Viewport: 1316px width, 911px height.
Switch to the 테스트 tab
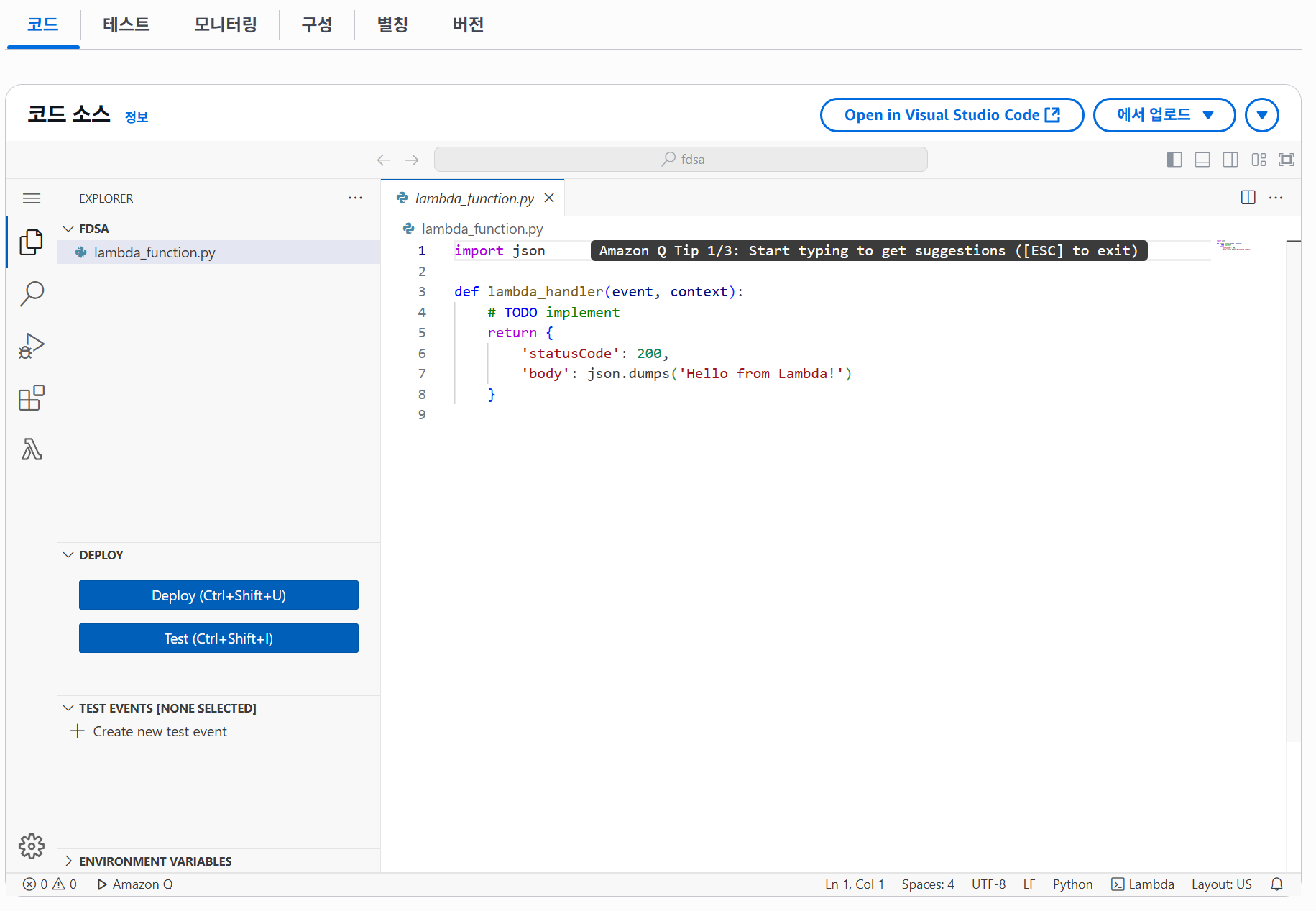pos(126,24)
